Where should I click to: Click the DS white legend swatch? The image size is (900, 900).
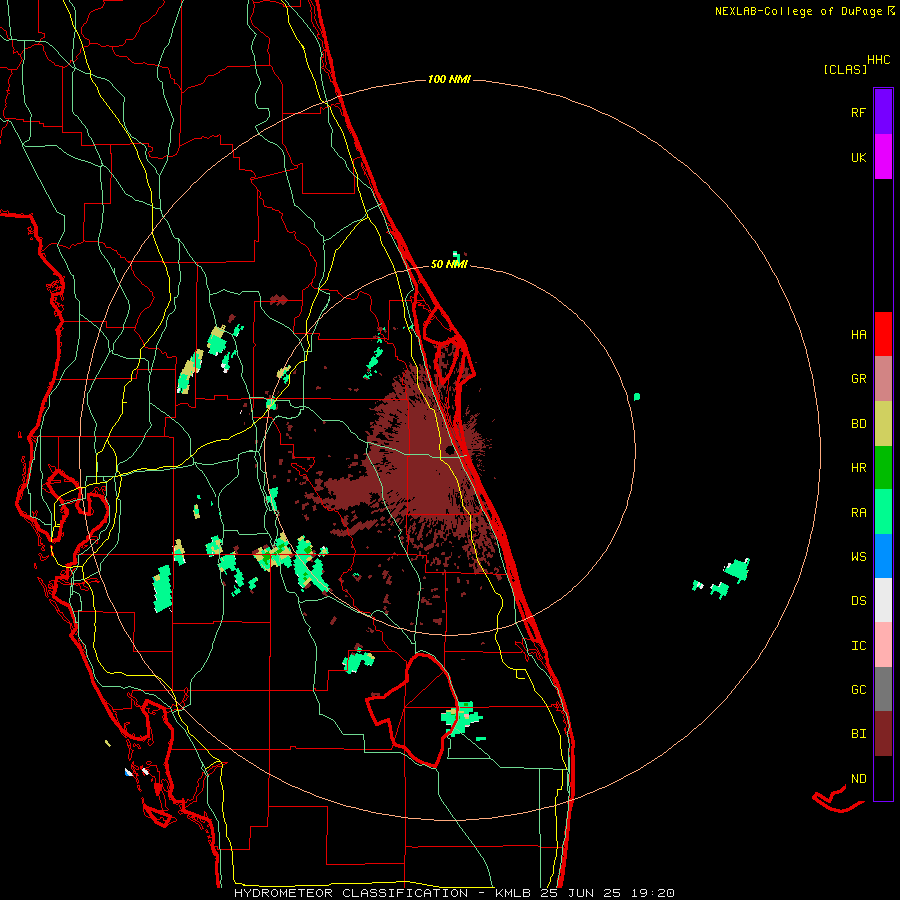883,600
